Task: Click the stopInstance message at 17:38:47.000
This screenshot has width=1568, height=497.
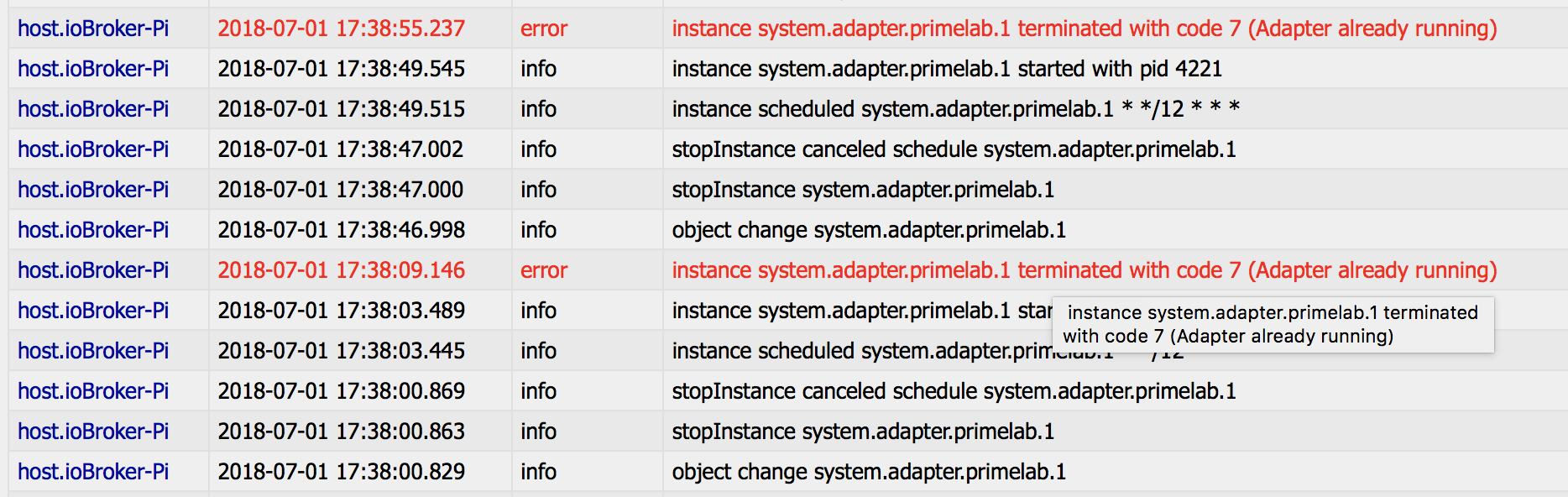Action: [863, 190]
